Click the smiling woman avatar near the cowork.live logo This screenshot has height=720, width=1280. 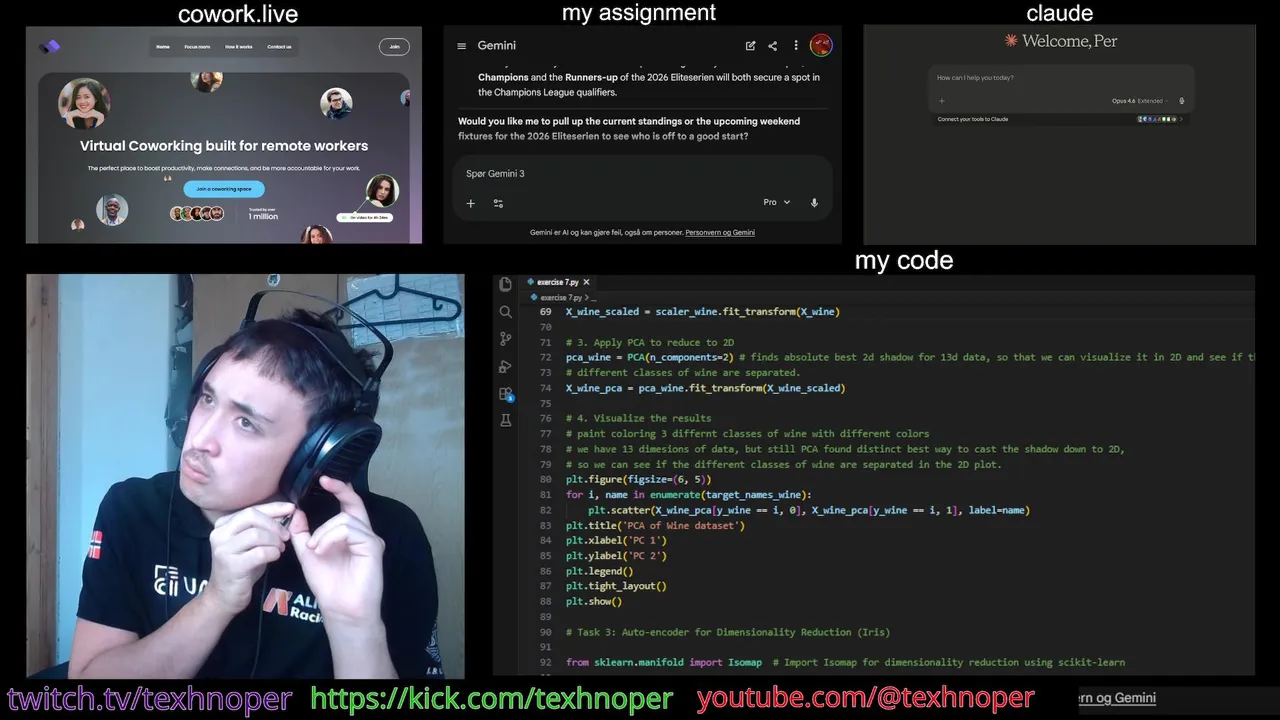click(83, 104)
